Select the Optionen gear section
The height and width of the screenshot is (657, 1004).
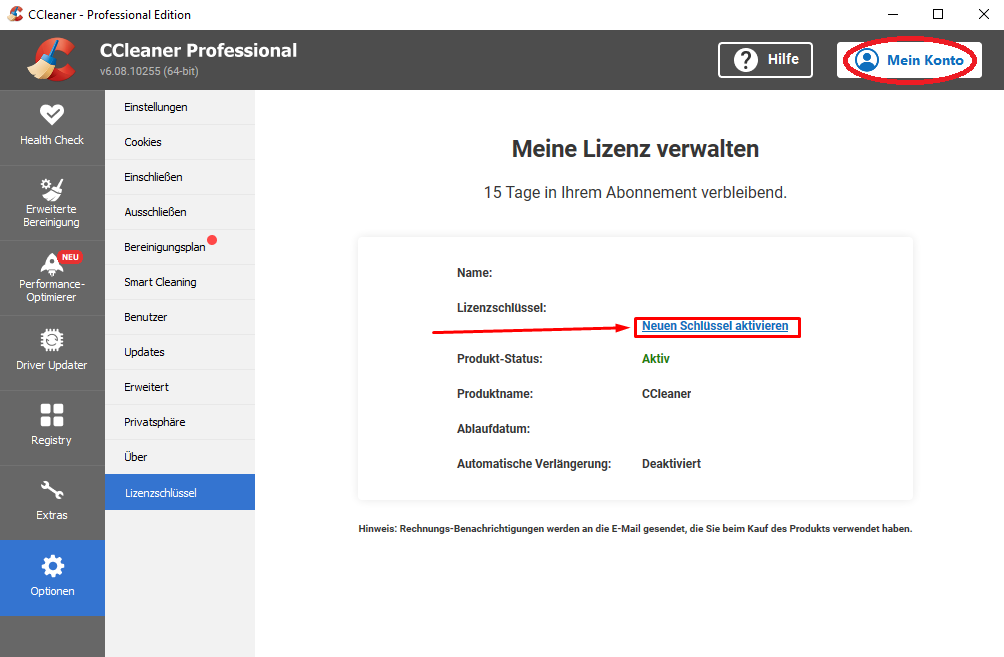(52, 578)
